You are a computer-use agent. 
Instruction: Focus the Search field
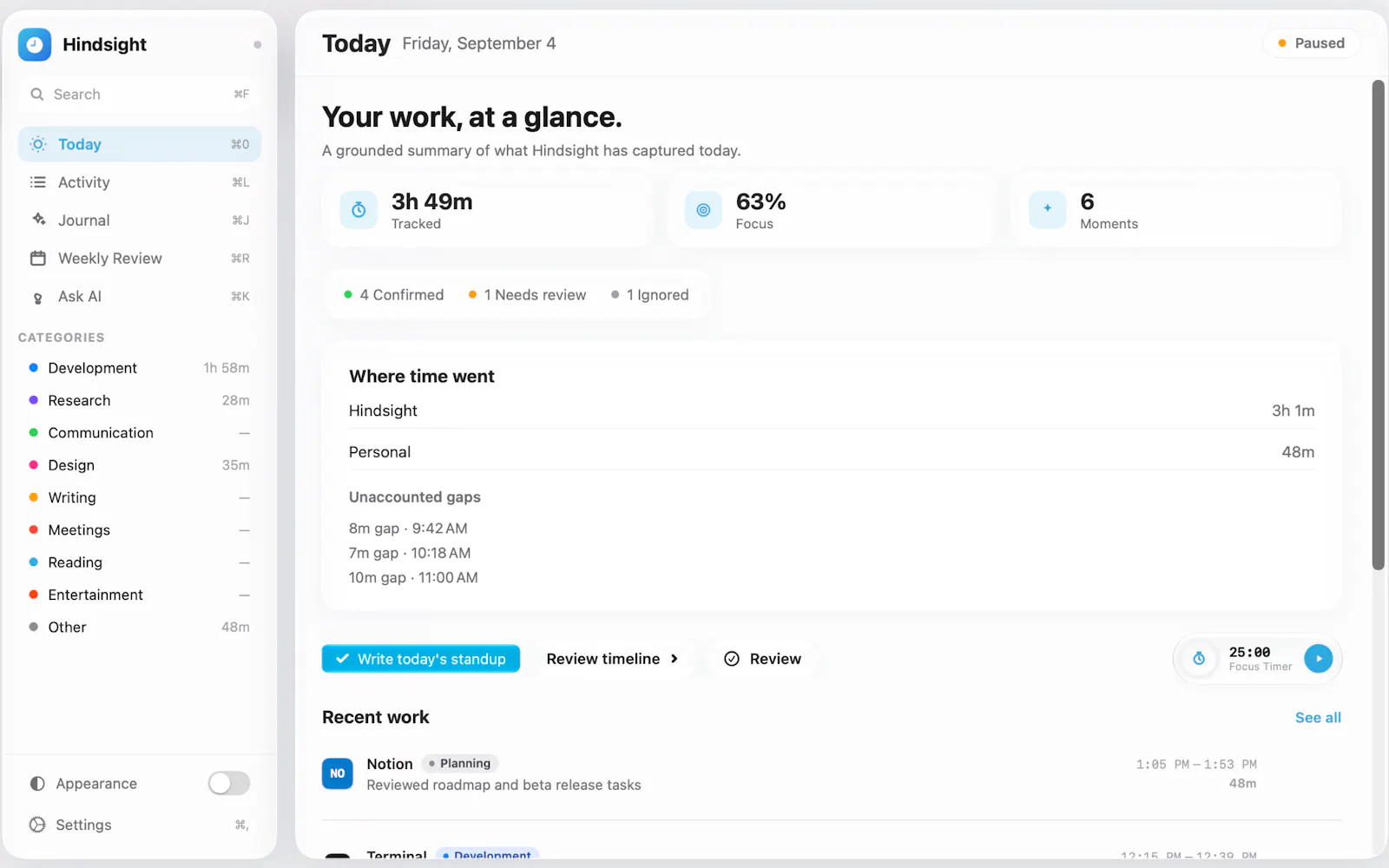click(140, 95)
